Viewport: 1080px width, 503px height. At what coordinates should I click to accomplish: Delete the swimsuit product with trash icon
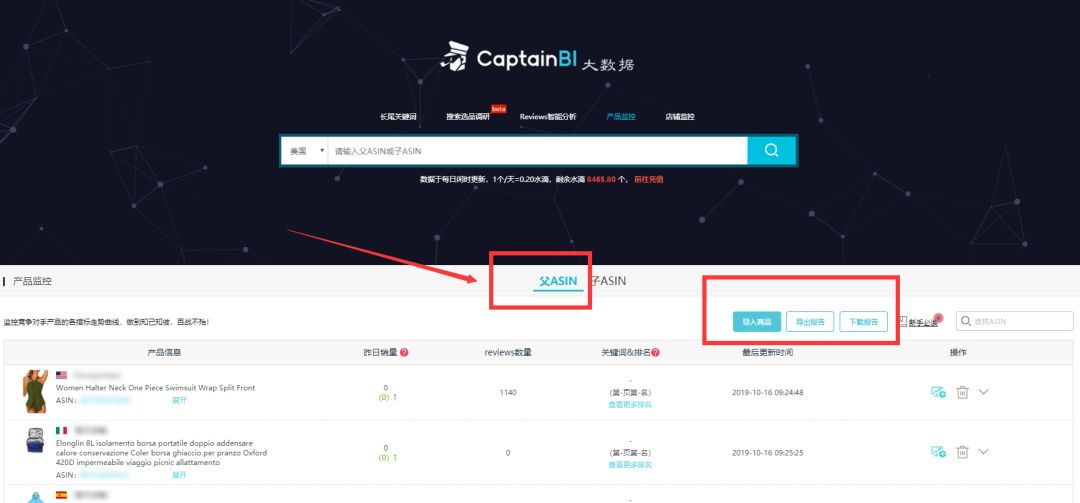[x=962, y=392]
